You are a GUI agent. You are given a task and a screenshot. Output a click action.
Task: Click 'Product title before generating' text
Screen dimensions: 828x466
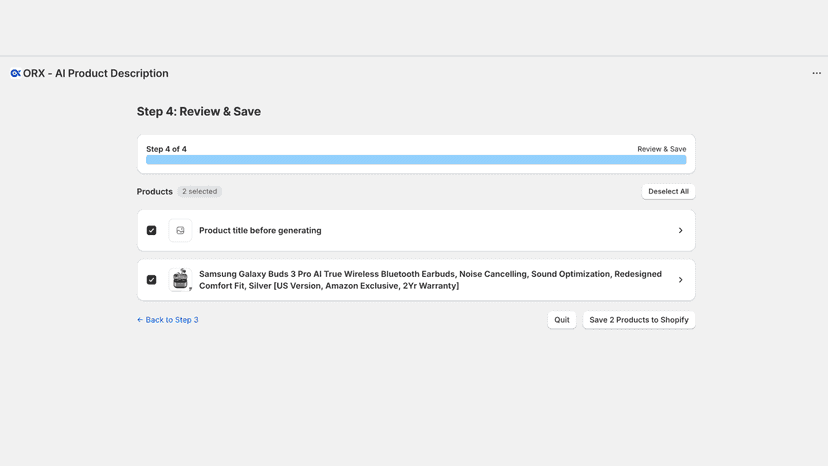coord(260,230)
